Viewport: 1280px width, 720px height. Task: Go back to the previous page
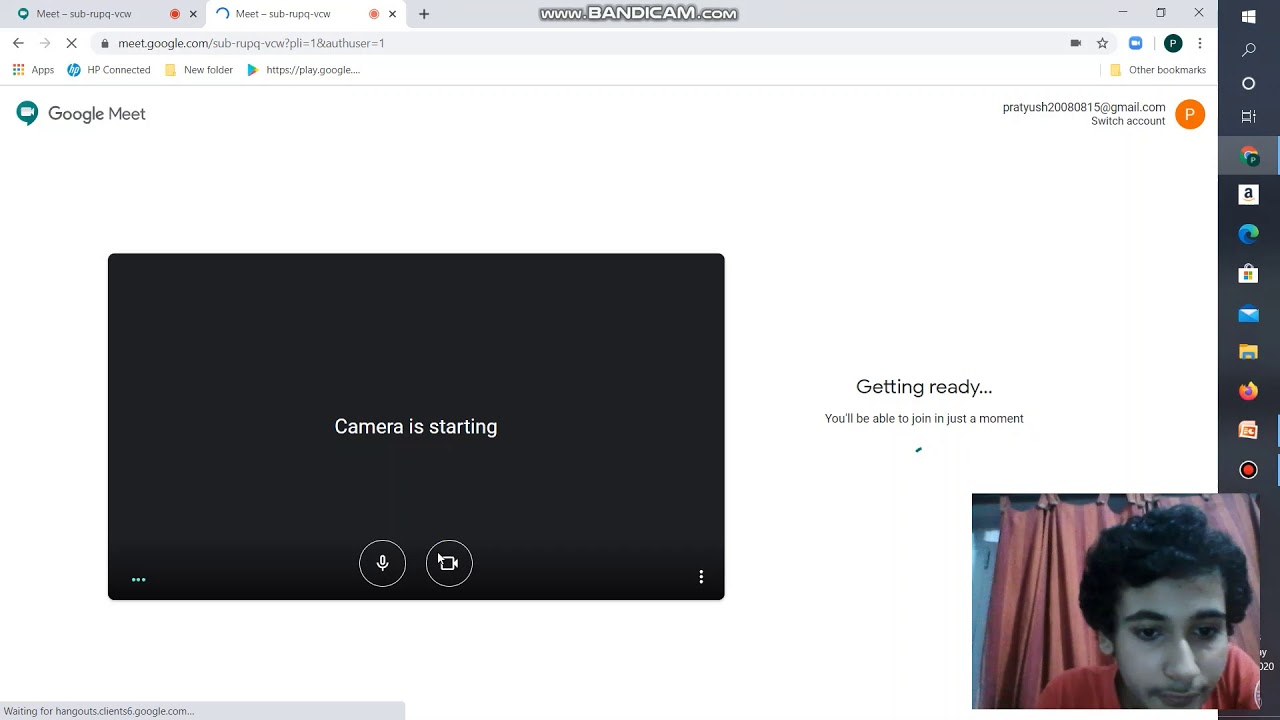pos(18,43)
